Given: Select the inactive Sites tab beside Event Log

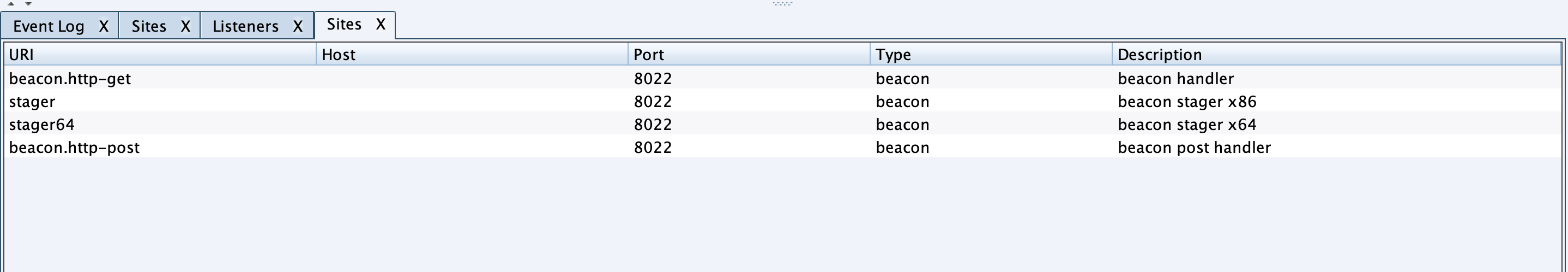Looking at the screenshot, I should coord(148,26).
